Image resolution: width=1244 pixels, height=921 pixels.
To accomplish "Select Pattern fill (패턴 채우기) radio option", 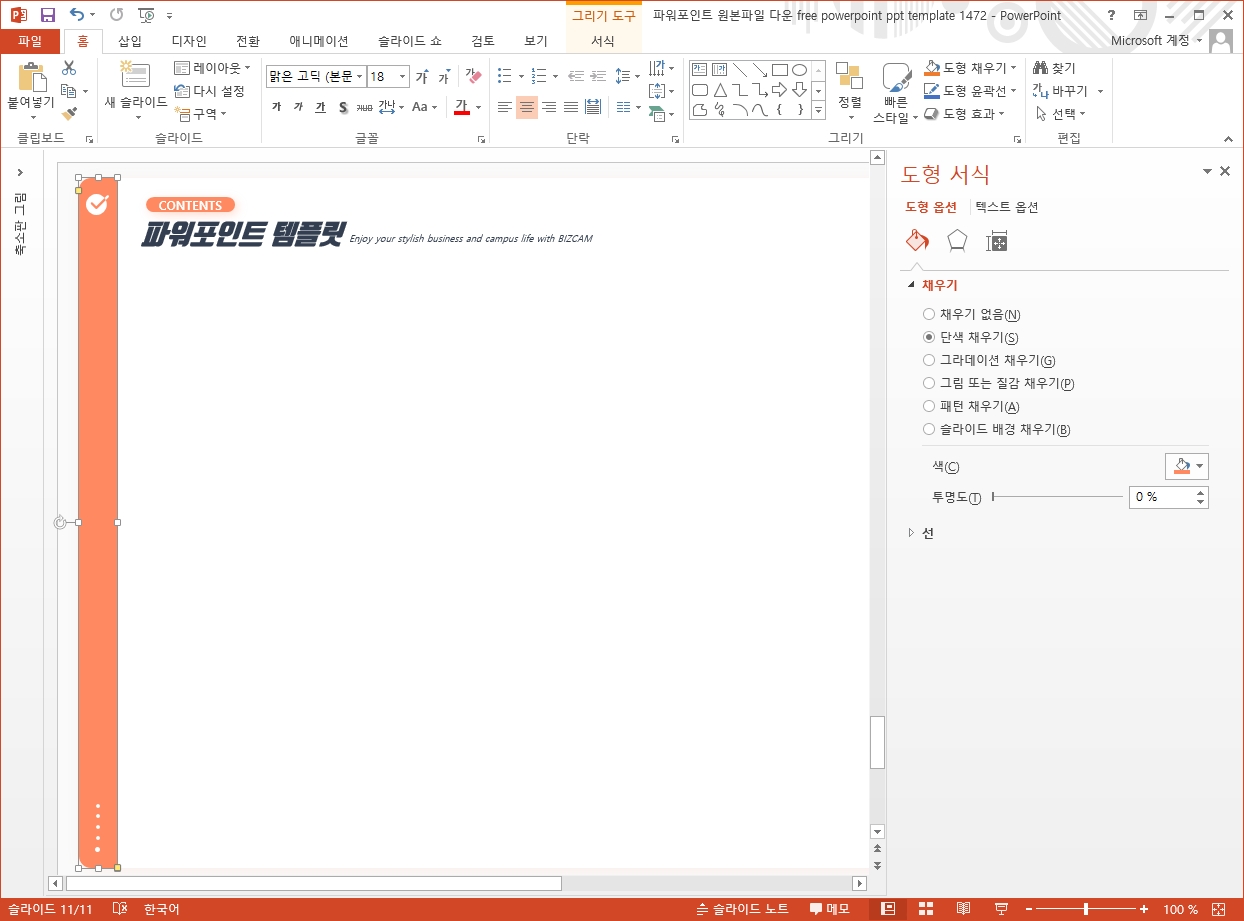I will [x=971, y=406].
